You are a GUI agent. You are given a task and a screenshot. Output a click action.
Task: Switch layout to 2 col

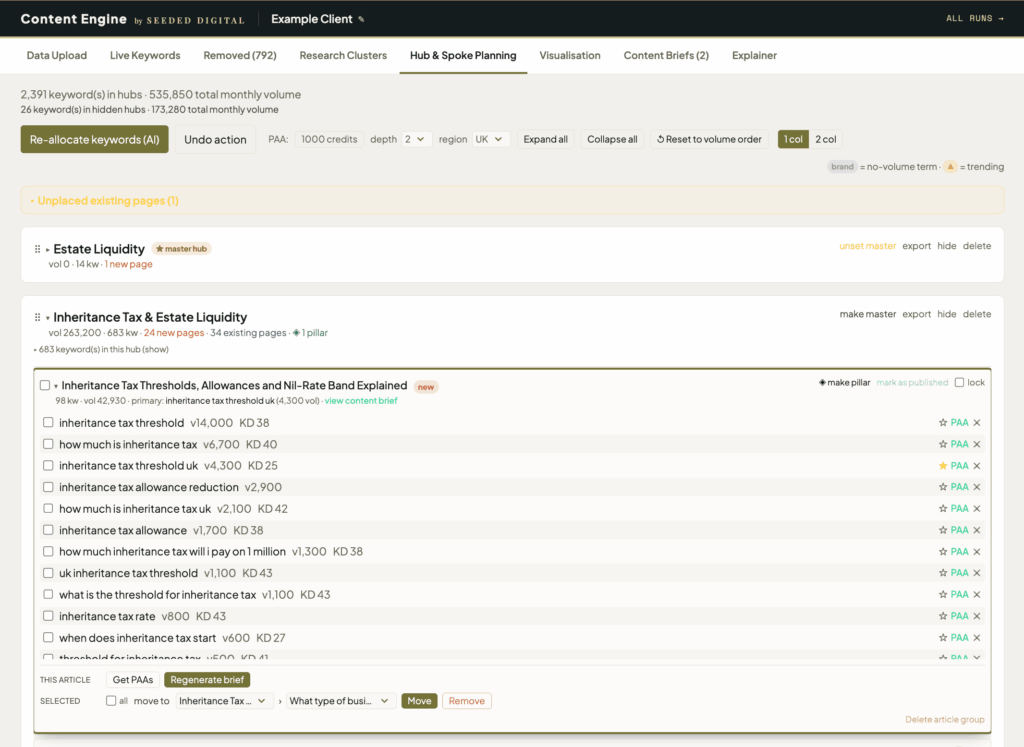point(825,139)
